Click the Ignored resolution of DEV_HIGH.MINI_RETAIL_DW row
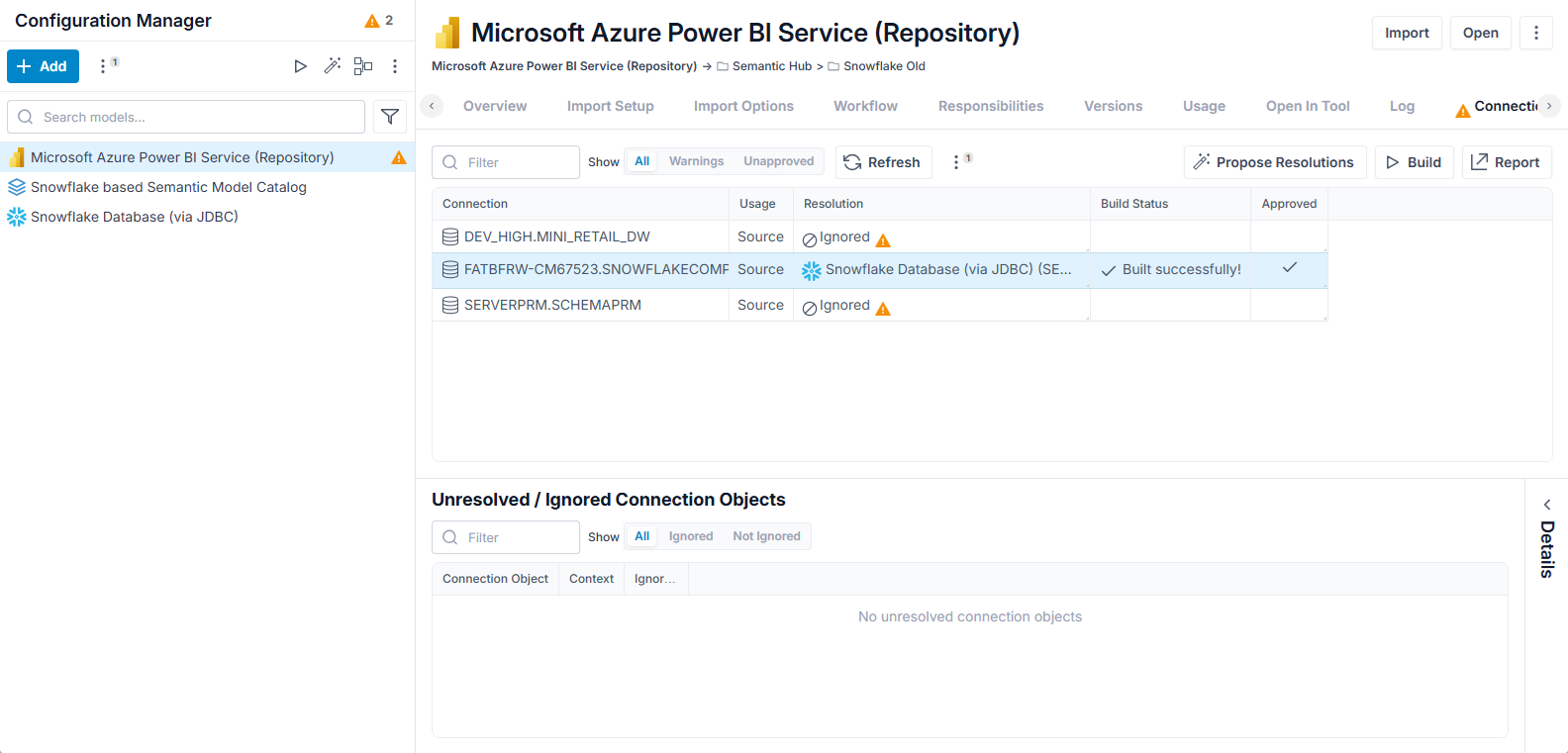 point(836,237)
